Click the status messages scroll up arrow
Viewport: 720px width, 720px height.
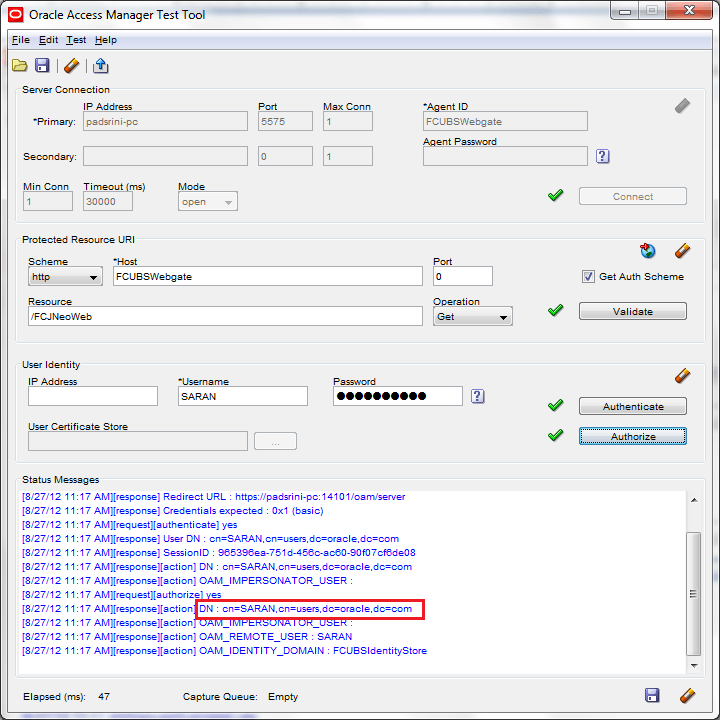click(694, 500)
